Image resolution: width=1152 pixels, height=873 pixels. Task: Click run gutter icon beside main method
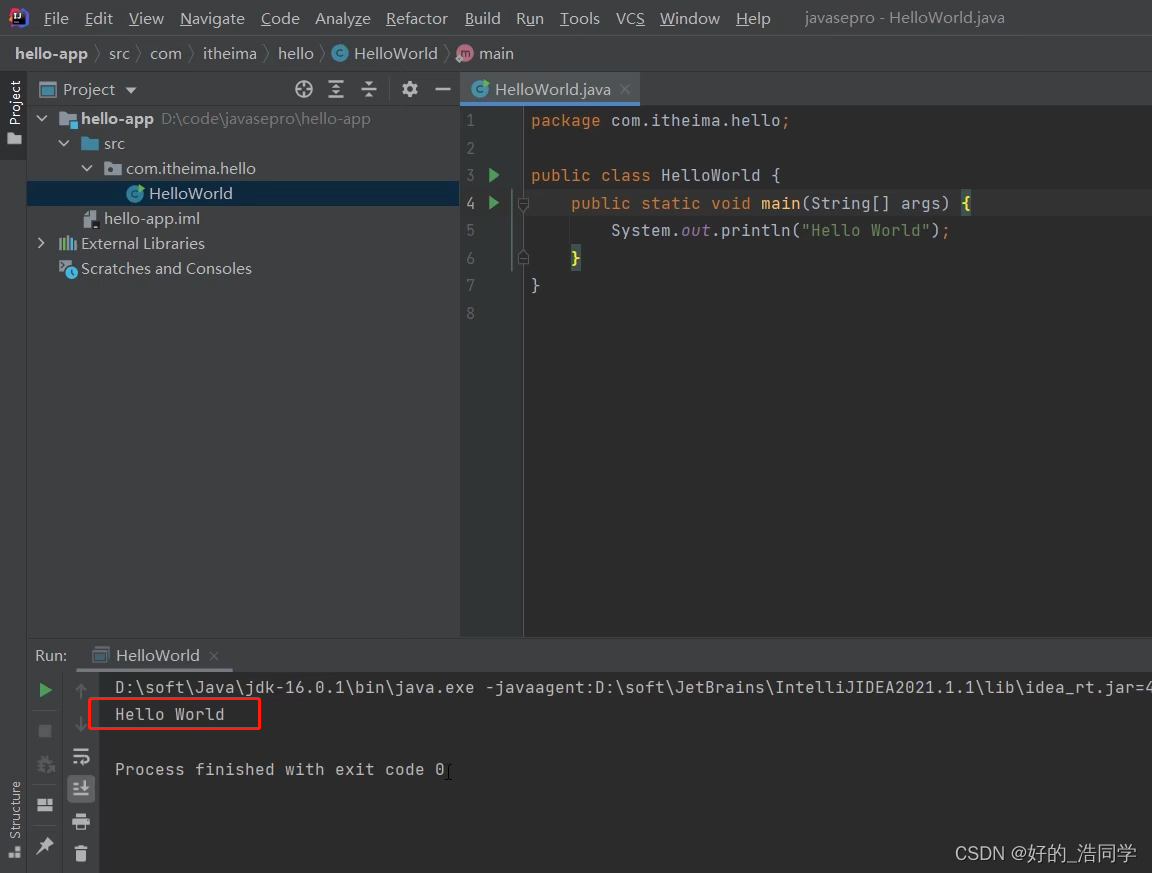coord(494,202)
